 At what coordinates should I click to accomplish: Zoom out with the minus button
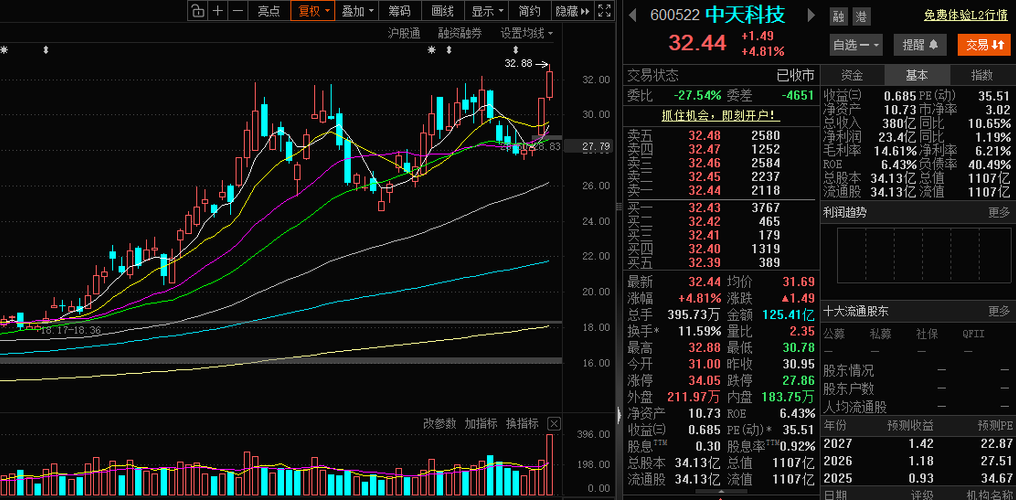click(x=238, y=10)
